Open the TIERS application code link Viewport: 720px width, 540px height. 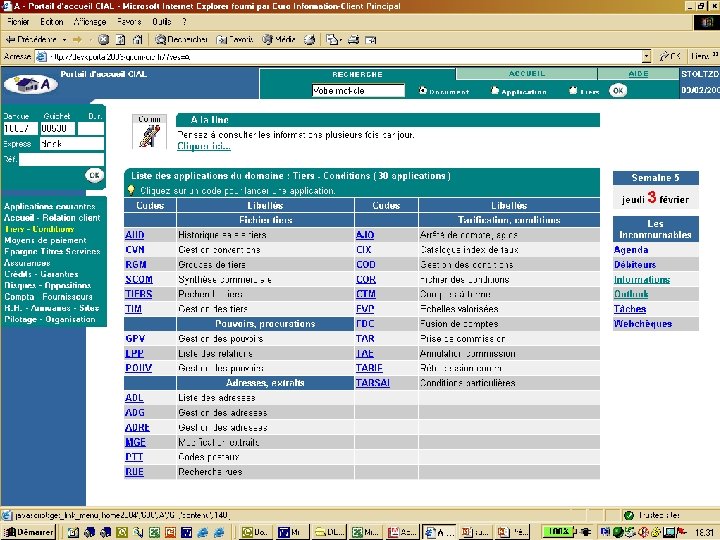point(138,294)
